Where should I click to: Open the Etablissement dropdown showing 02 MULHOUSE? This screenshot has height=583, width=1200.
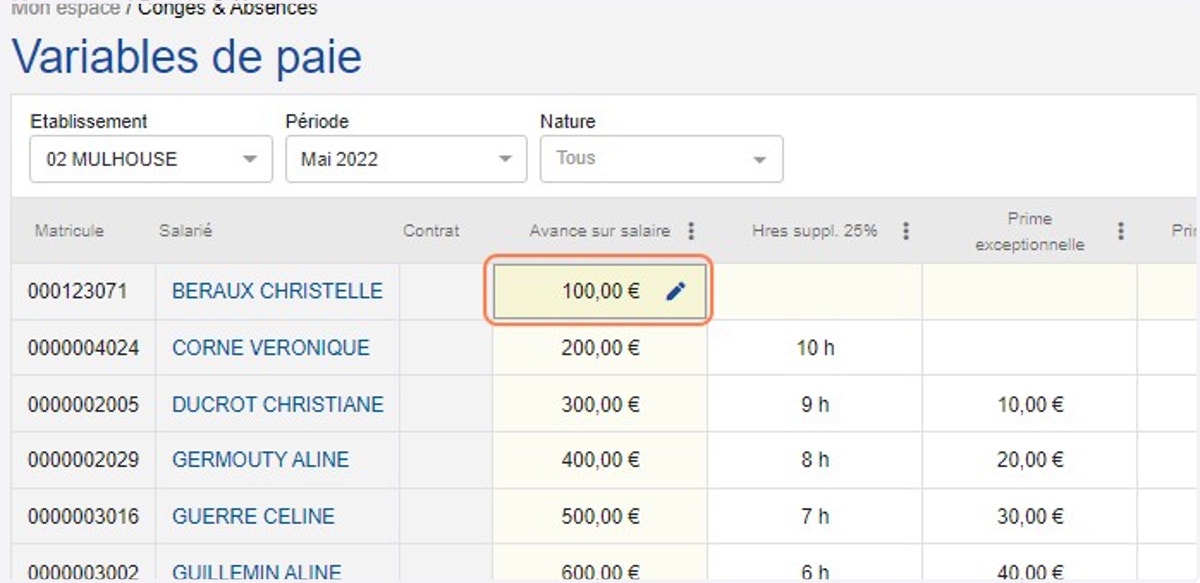click(151, 159)
